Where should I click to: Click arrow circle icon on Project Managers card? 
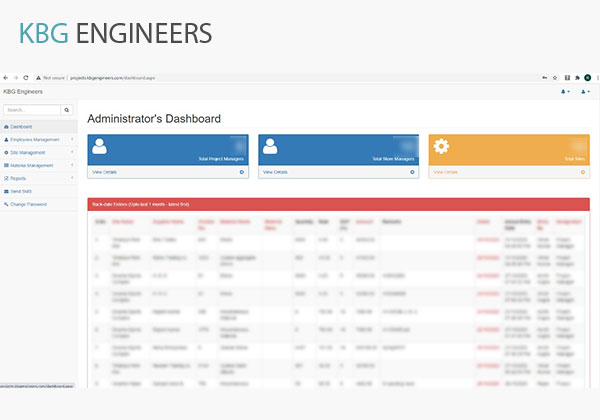click(242, 172)
